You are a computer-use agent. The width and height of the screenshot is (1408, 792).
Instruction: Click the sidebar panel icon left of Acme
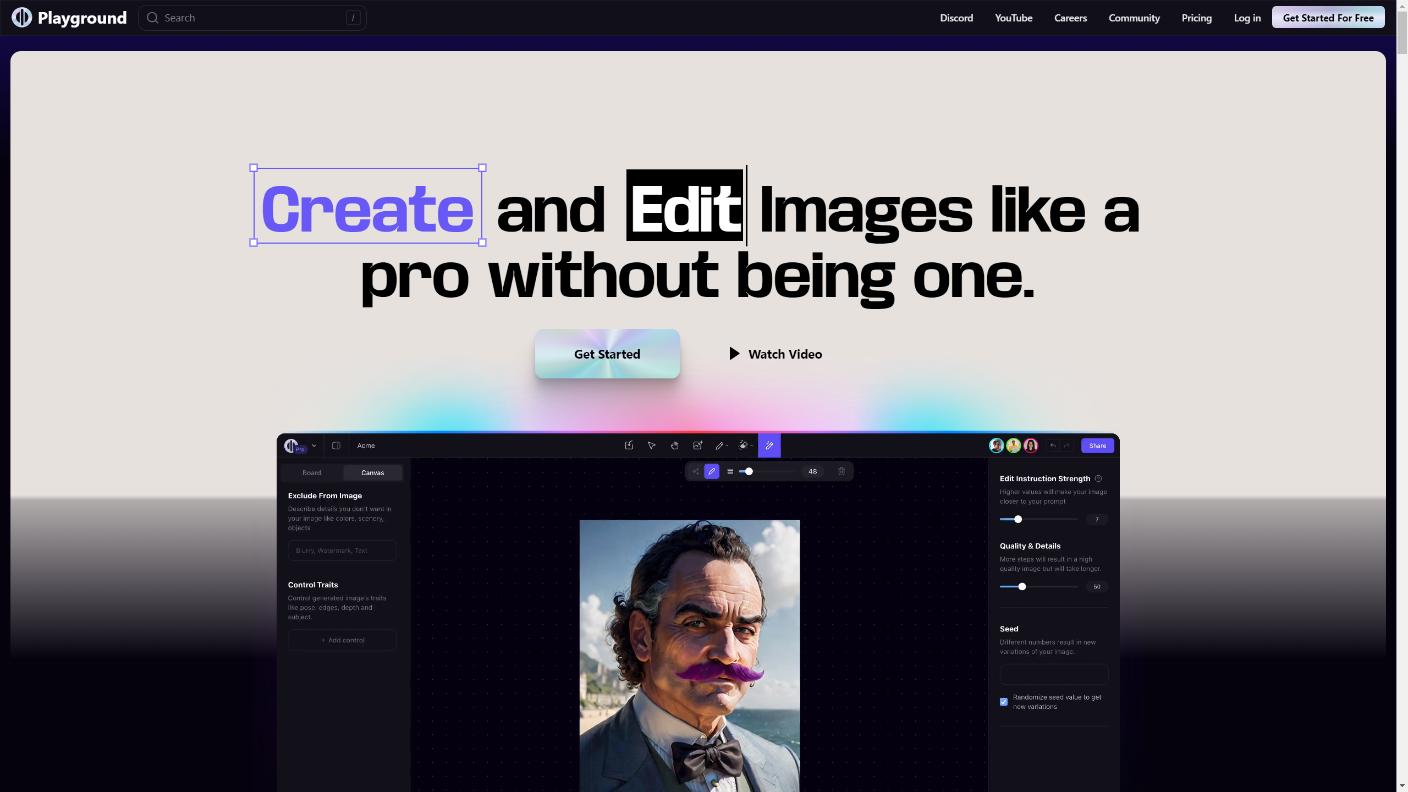point(336,446)
